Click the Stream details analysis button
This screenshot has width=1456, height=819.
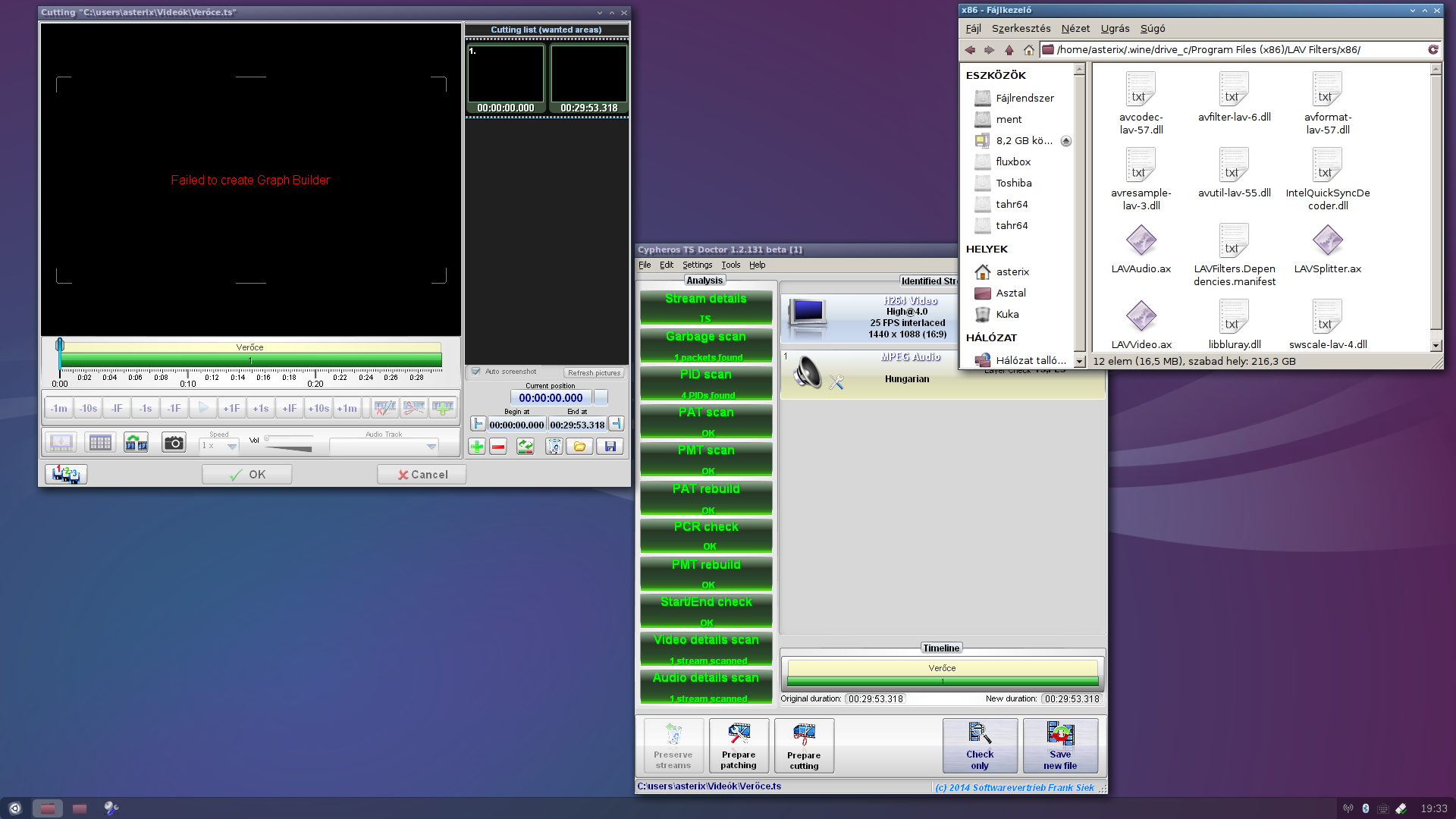click(x=706, y=307)
